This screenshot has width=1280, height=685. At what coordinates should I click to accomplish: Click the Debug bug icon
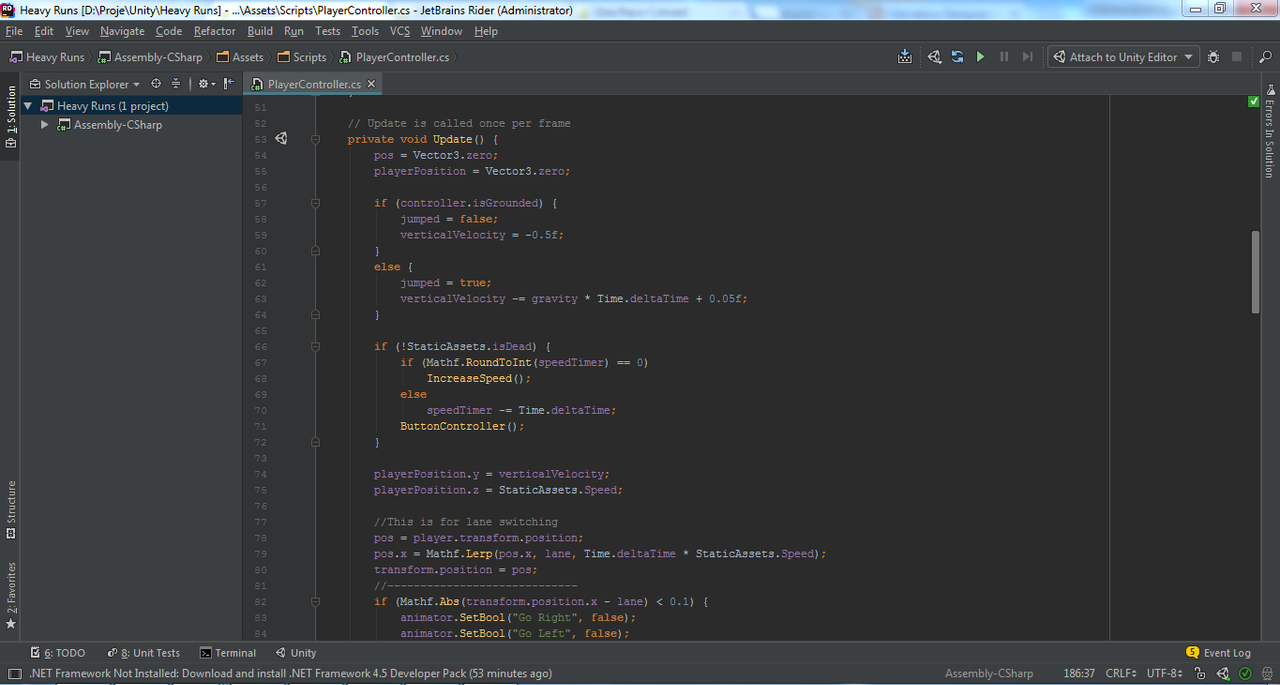(1213, 57)
